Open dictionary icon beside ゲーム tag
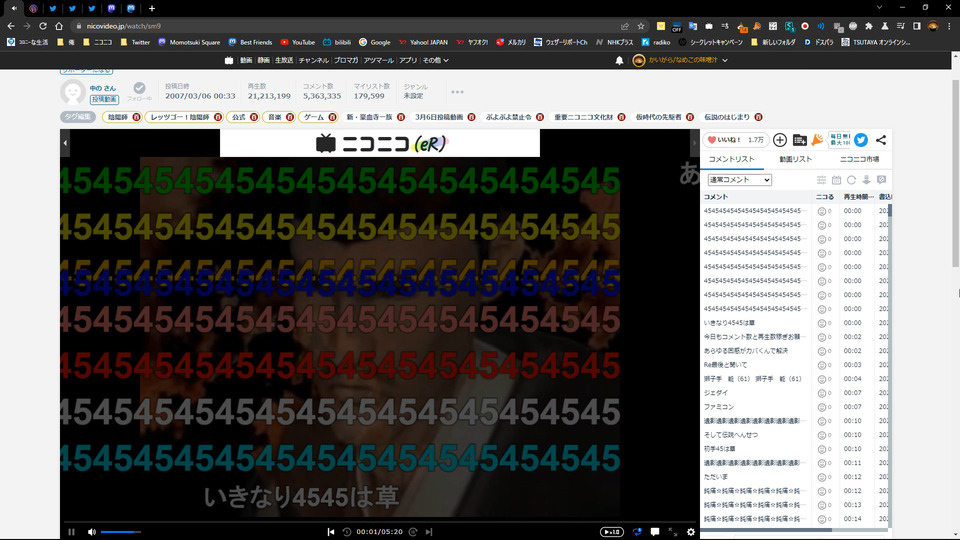The width and height of the screenshot is (960, 540). [x=332, y=117]
